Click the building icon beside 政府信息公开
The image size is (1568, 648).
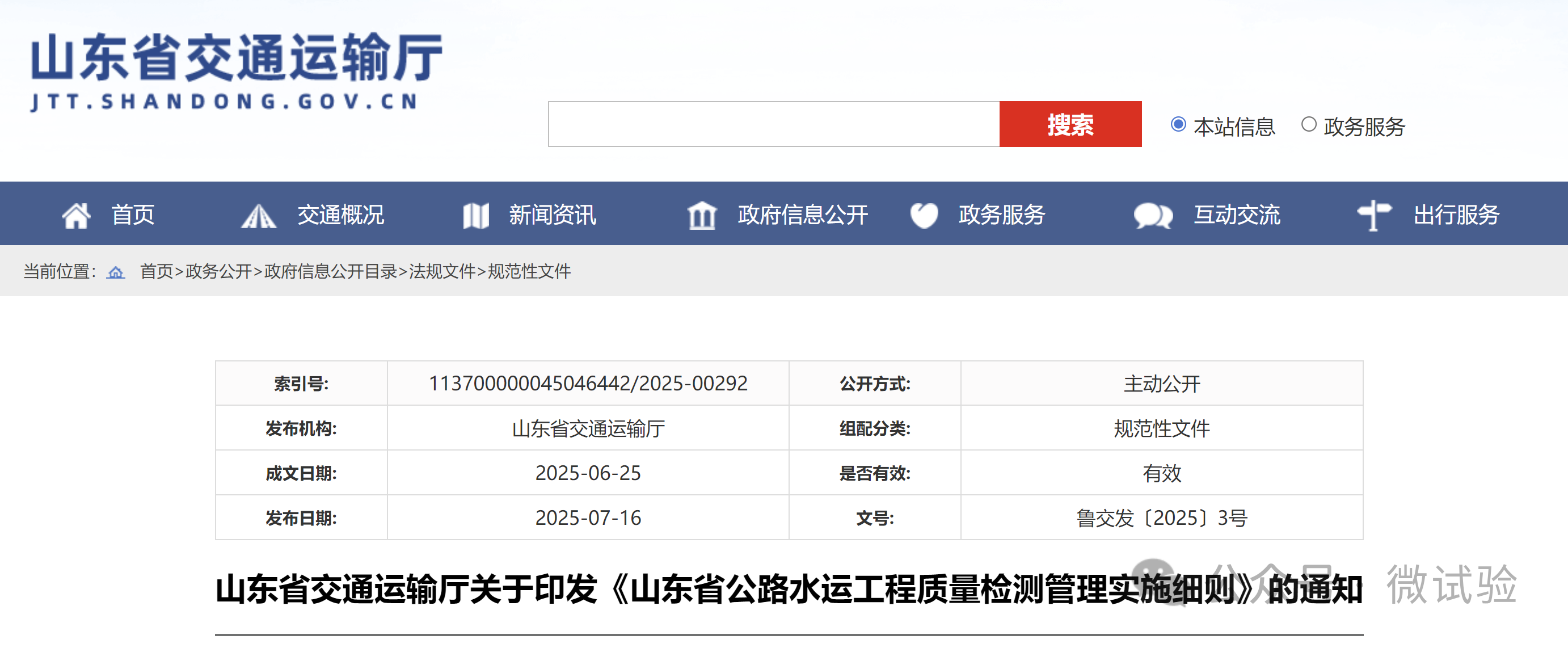pos(701,216)
